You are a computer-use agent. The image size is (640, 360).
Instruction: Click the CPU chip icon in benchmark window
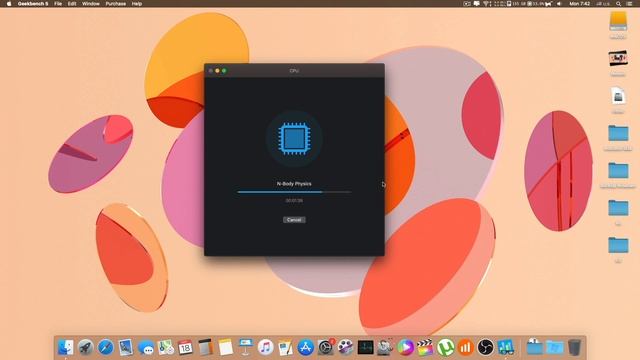tap(294, 139)
